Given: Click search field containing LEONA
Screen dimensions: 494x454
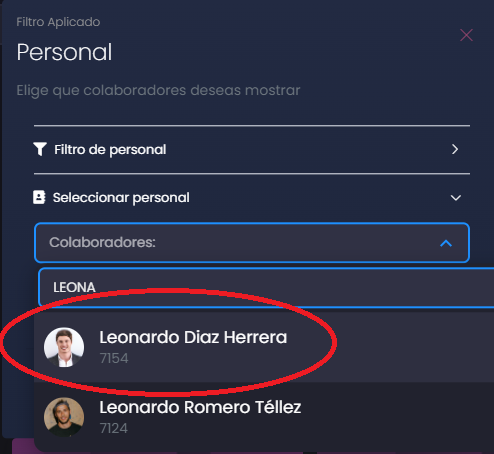Looking at the screenshot, I should [x=266, y=287].
